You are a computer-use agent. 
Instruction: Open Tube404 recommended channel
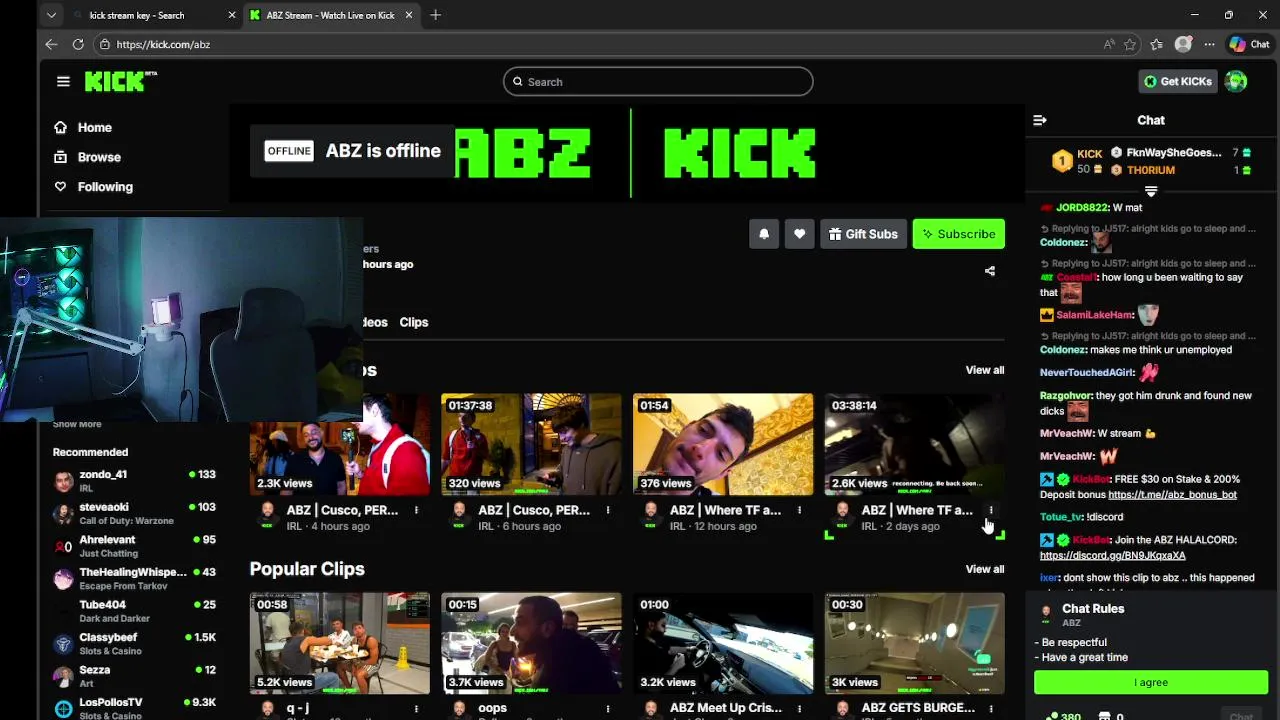tap(134, 611)
